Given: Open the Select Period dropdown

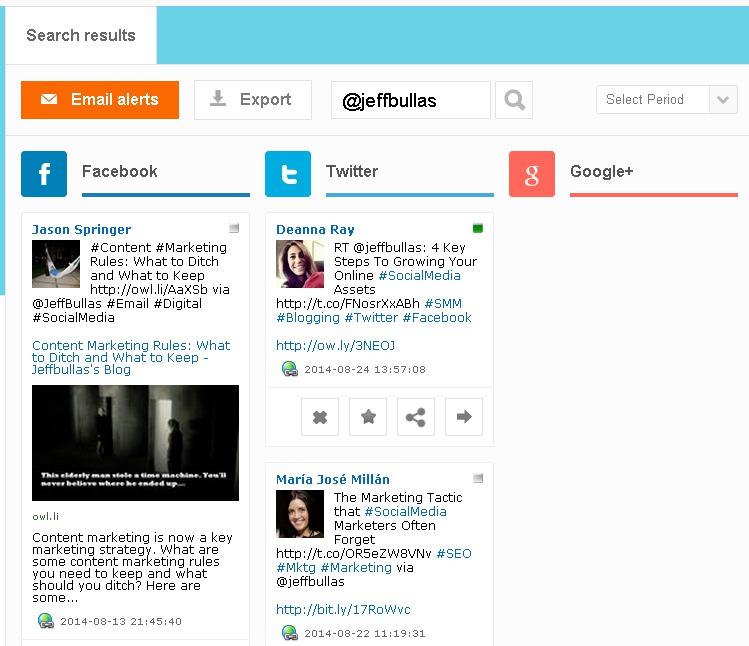Looking at the screenshot, I should 667,99.
